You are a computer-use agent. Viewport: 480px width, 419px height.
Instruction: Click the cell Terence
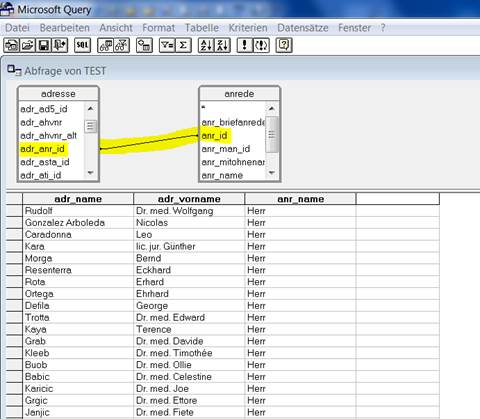point(189,329)
